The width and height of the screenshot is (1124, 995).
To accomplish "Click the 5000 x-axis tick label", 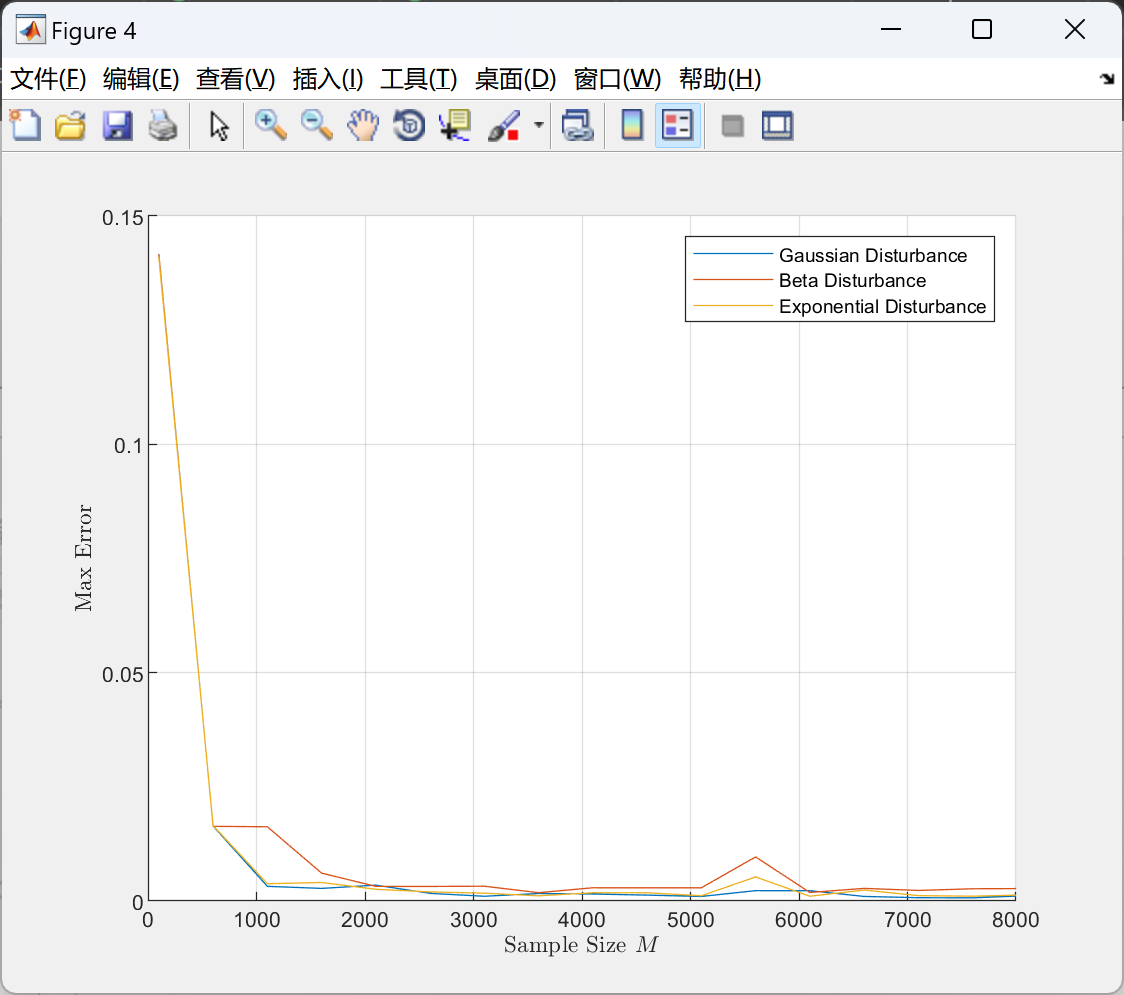I will click(690, 920).
